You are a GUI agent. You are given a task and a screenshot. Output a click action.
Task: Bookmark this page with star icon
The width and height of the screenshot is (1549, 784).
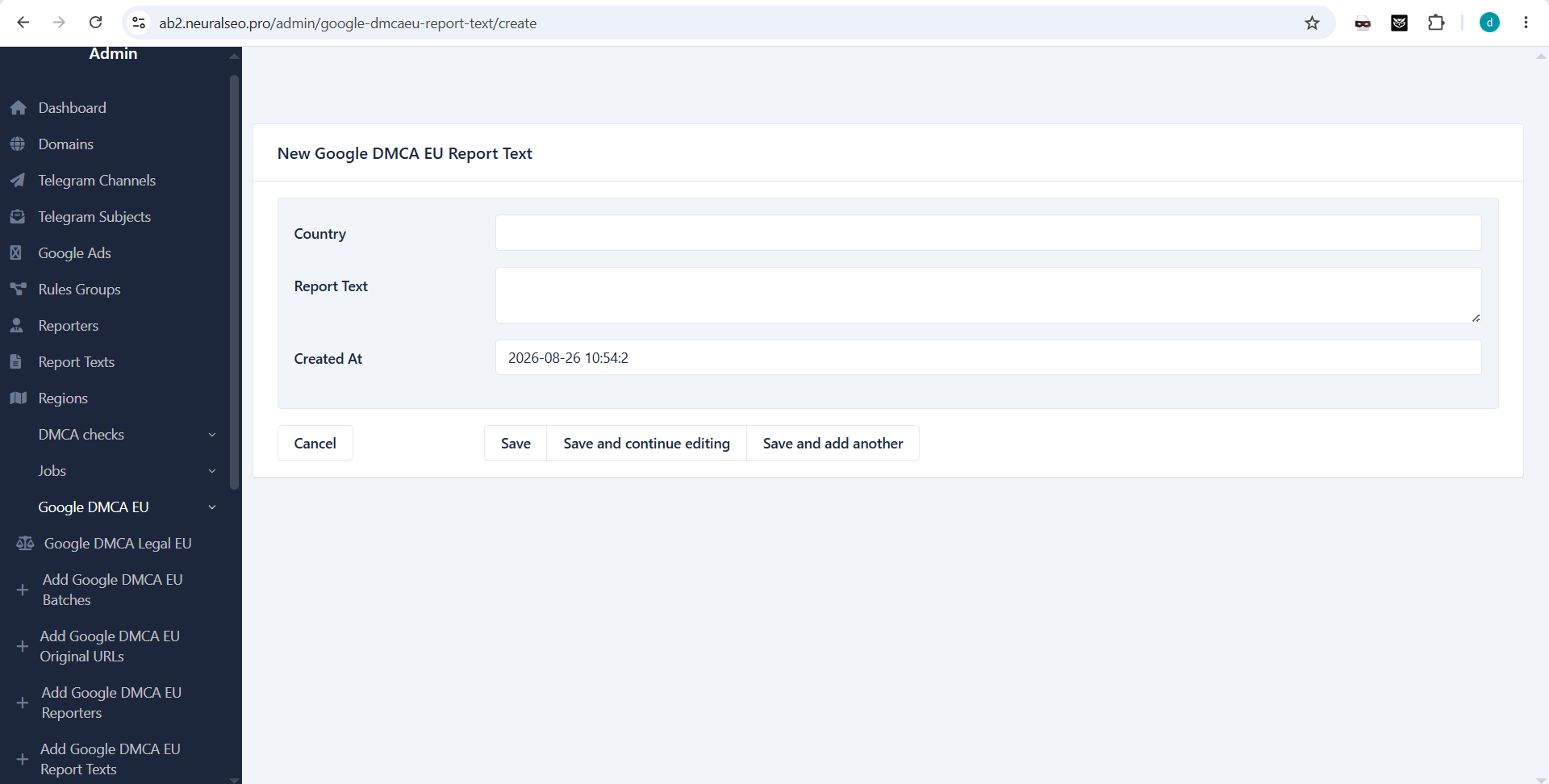coord(1312,23)
